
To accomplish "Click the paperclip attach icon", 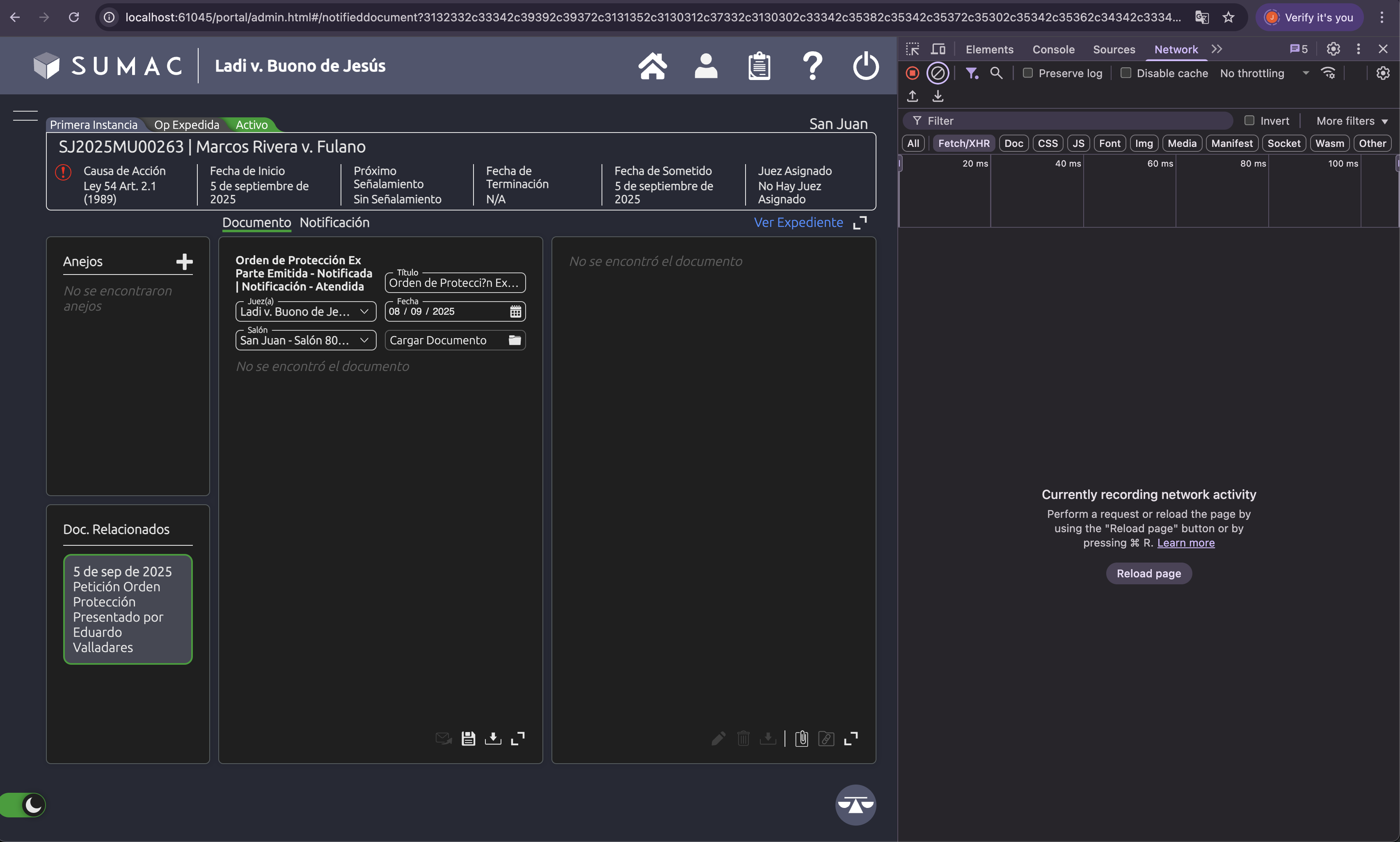I will click(x=801, y=738).
